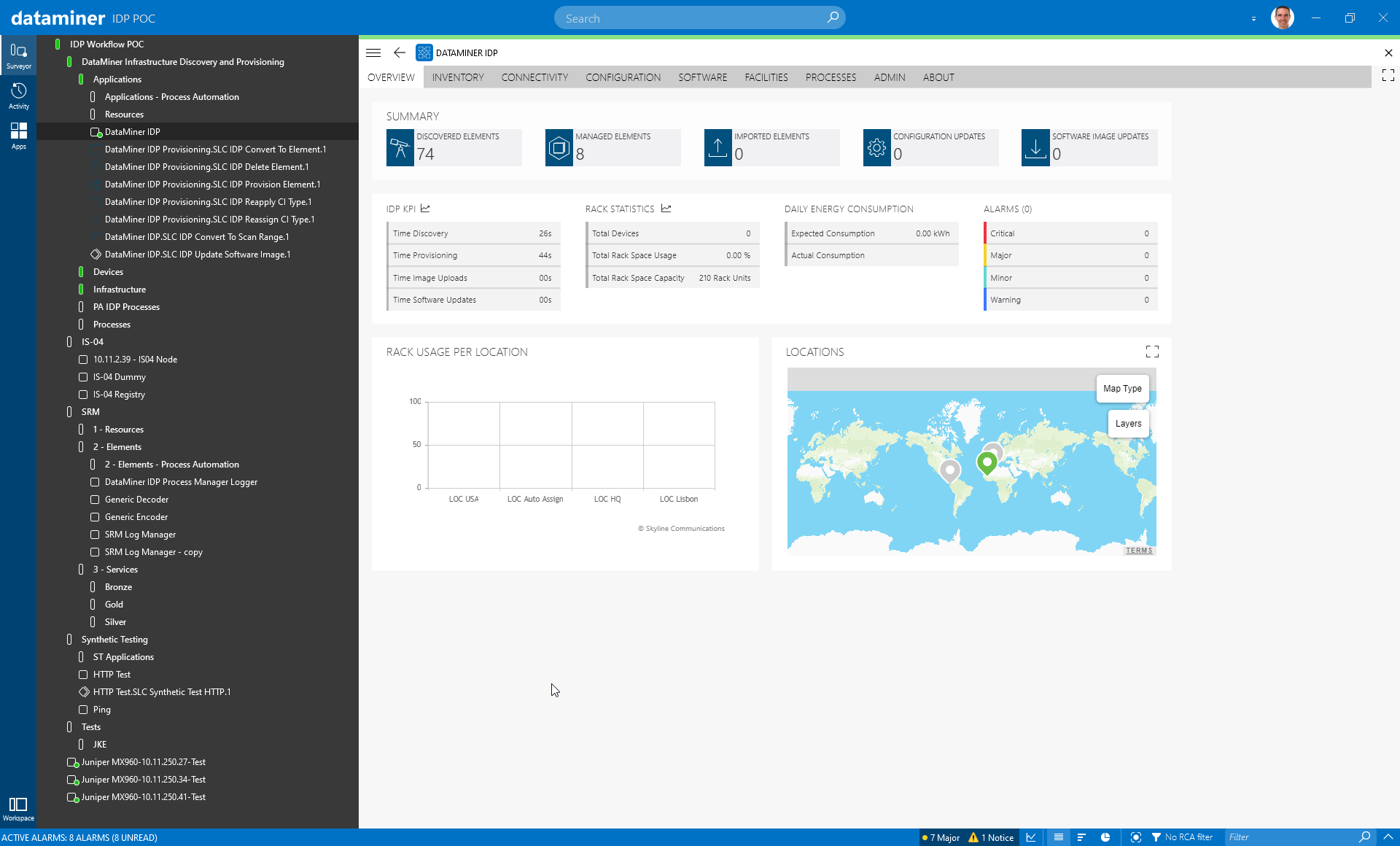
Task: Click the green location pin on map
Action: 987,462
